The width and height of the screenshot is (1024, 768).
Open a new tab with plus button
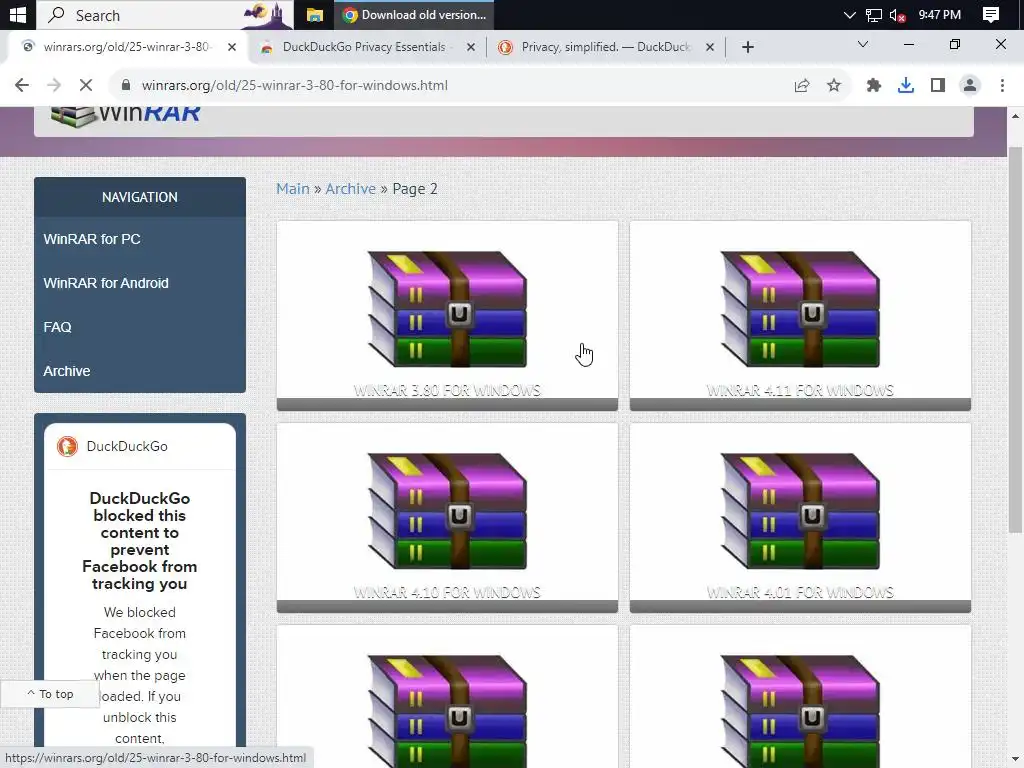(748, 47)
